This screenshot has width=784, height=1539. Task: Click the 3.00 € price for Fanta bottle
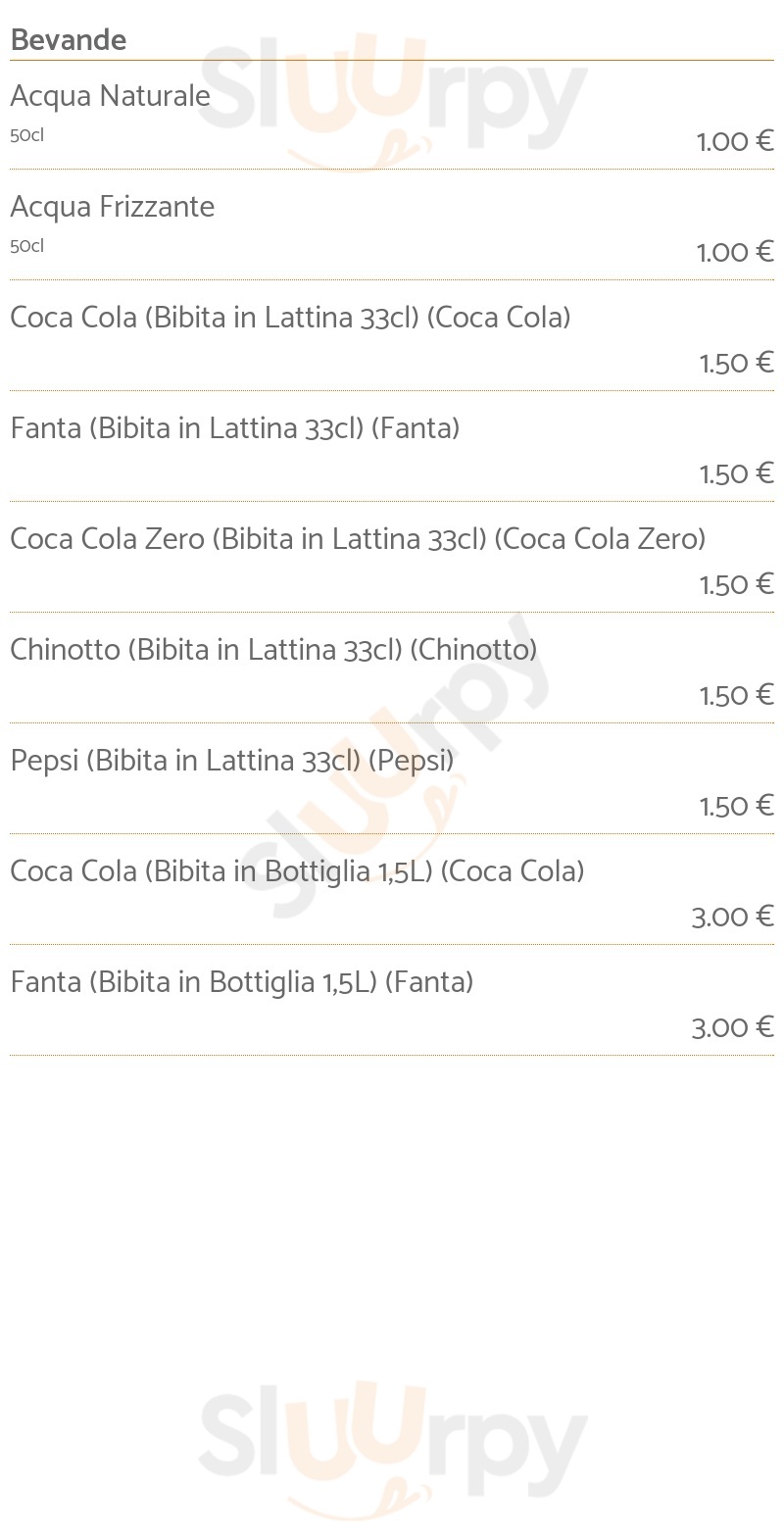pos(732,1028)
